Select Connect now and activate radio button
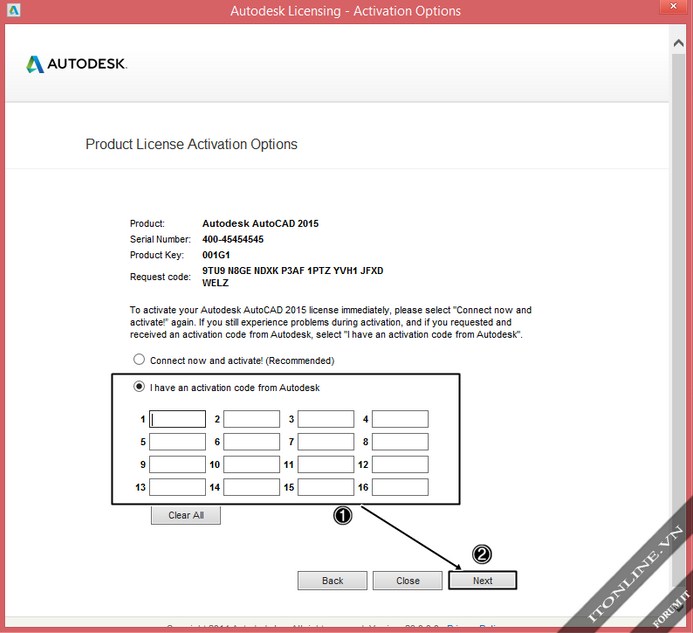This screenshot has width=693, height=633. tap(139, 360)
